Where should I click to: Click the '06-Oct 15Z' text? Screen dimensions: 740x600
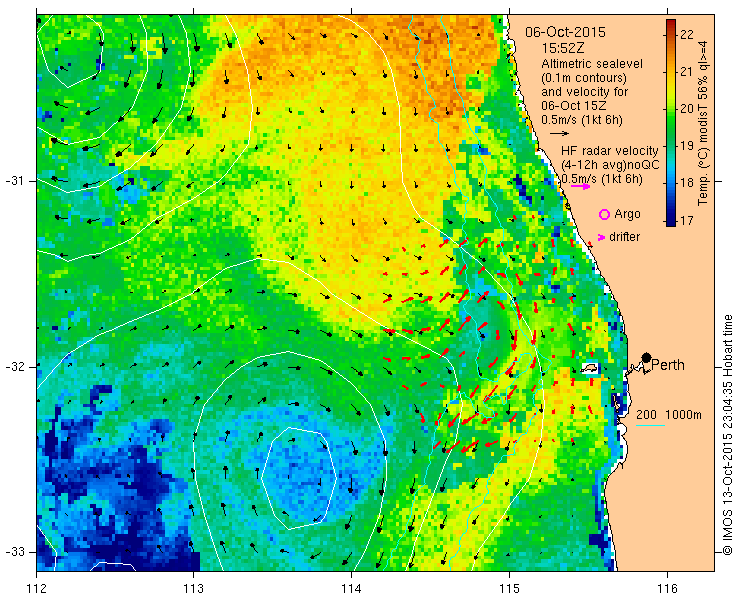572,106
